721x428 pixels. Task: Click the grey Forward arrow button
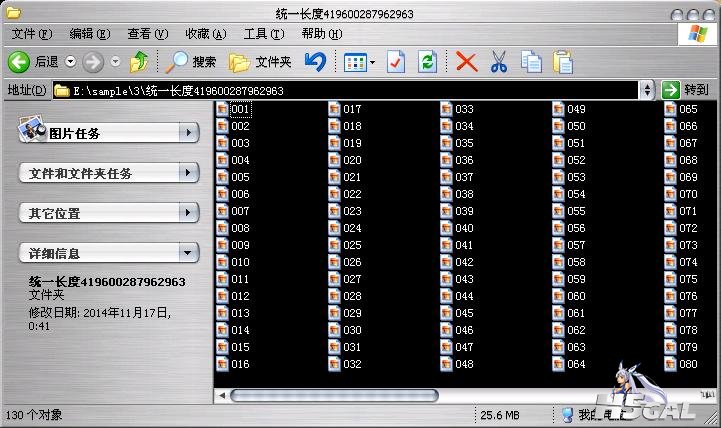(x=93, y=62)
